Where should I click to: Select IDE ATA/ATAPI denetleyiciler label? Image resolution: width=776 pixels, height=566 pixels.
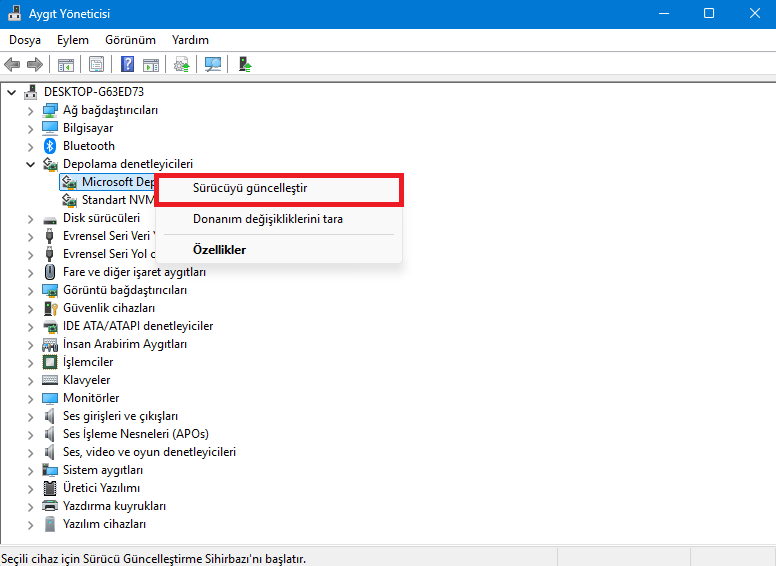click(x=138, y=326)
